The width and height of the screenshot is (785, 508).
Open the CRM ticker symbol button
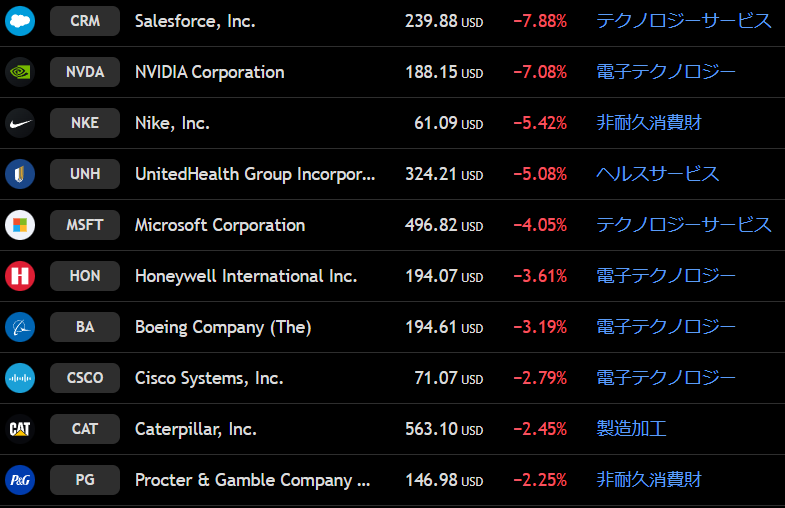pos(85,21)
